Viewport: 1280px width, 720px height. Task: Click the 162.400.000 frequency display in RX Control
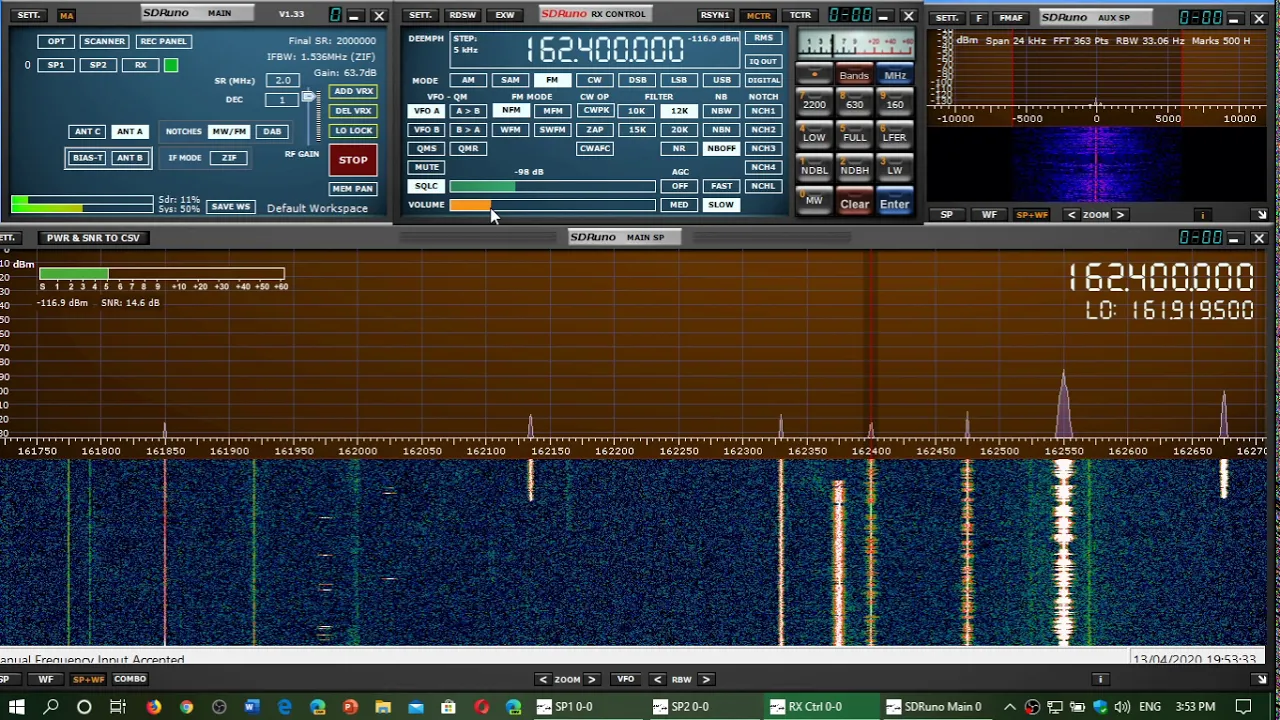click(605, 49)
